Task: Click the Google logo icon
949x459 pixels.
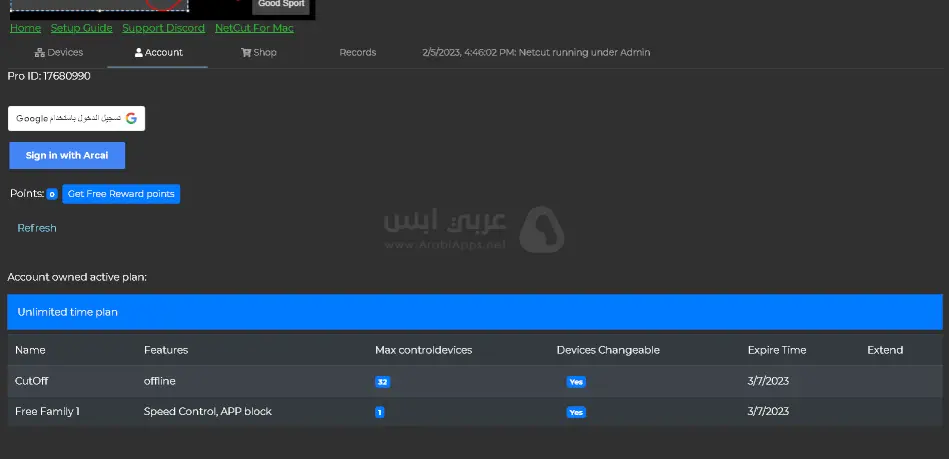Action: click(131, 119)
